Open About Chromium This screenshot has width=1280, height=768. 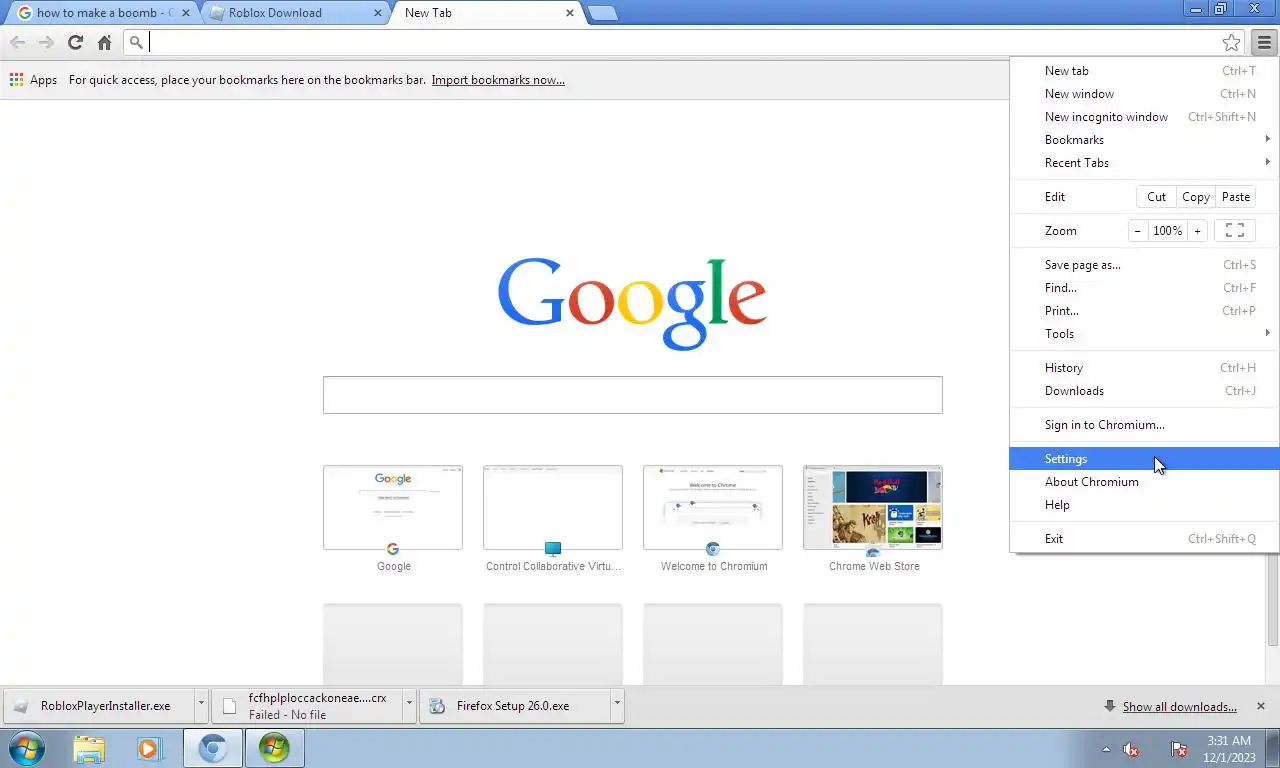[x=1145, y=482]
